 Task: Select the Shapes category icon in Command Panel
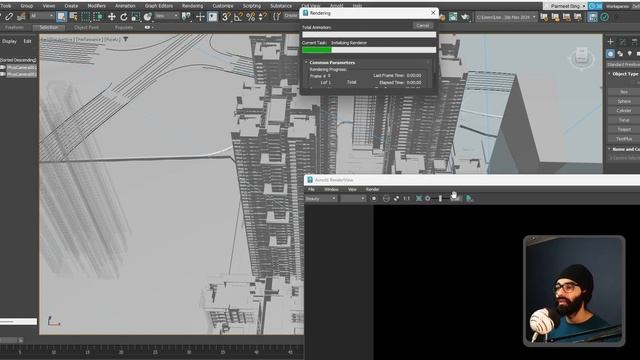(x=620, y=53)
